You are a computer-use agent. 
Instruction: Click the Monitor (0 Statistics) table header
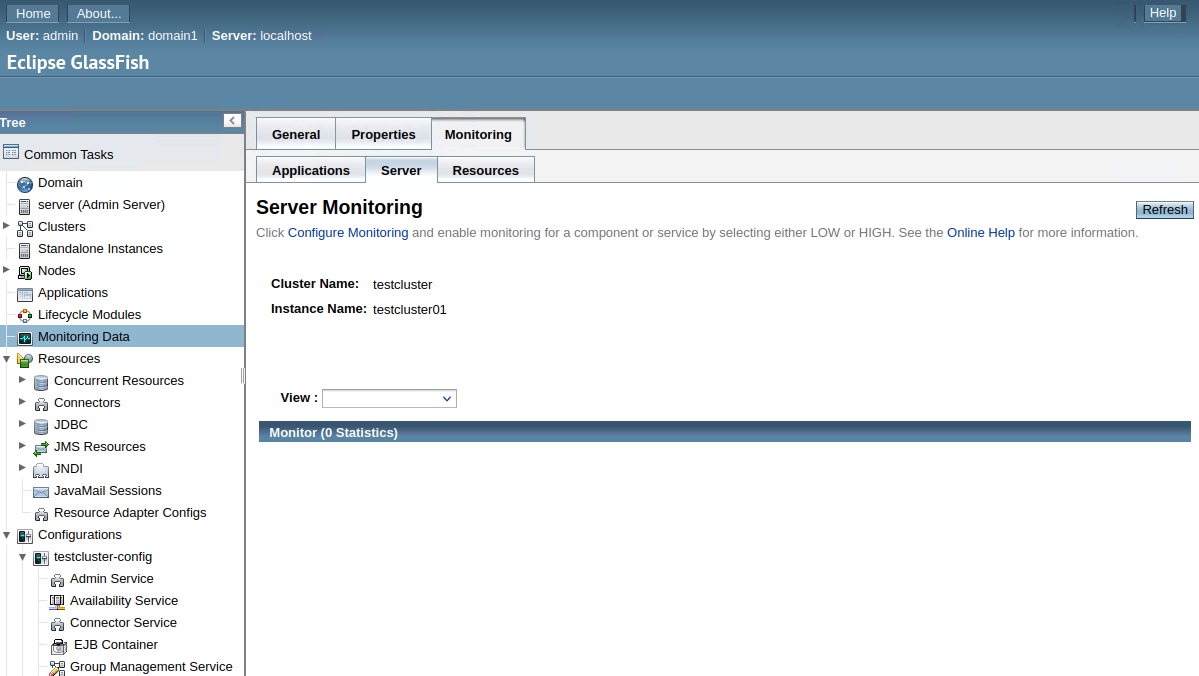(724, 432)
